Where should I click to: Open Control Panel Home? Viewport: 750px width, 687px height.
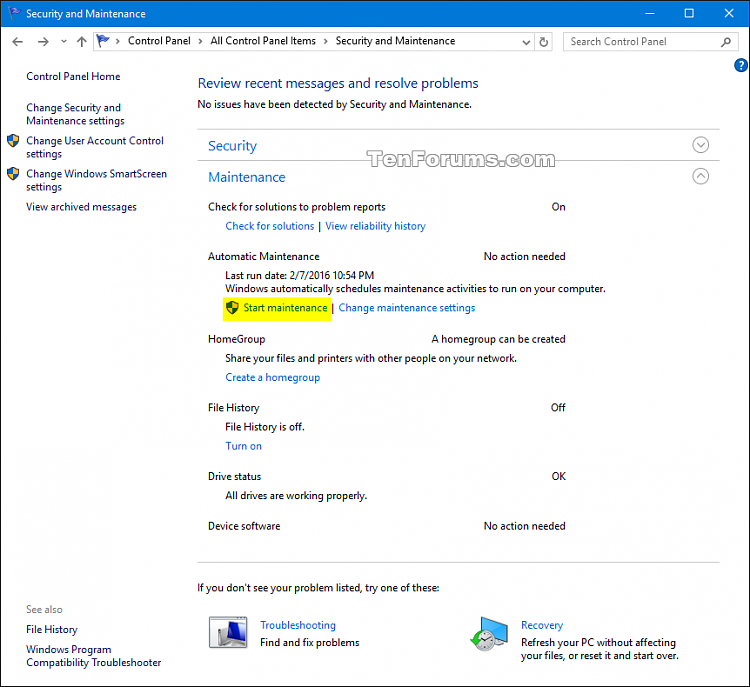[x=73, y=77]
